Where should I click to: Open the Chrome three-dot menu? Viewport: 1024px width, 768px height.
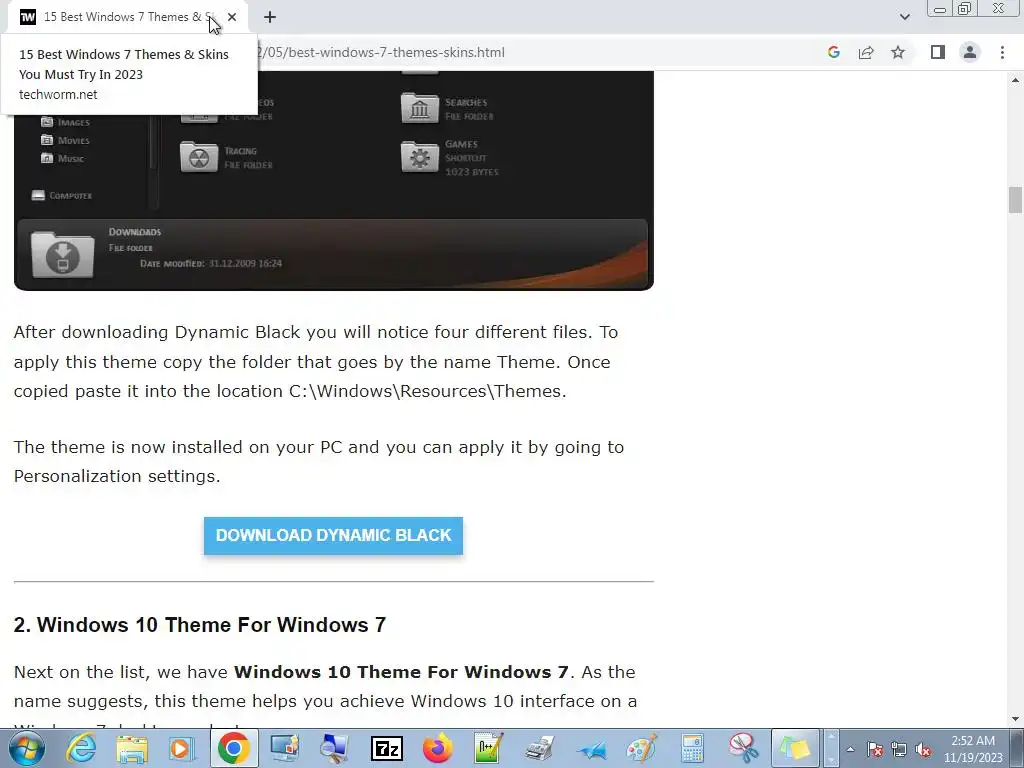pyautogui.click(x=1002, y=52)
